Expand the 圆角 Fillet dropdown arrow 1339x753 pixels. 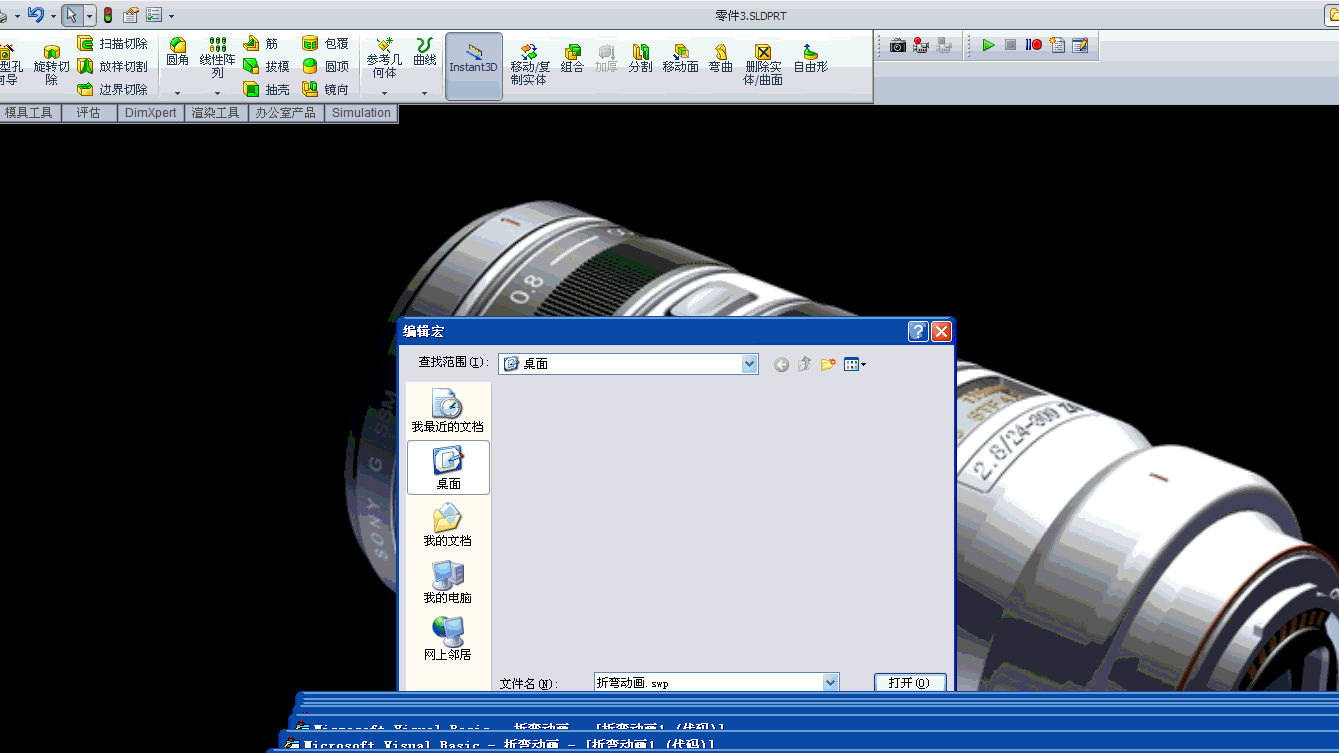(177, 93)
